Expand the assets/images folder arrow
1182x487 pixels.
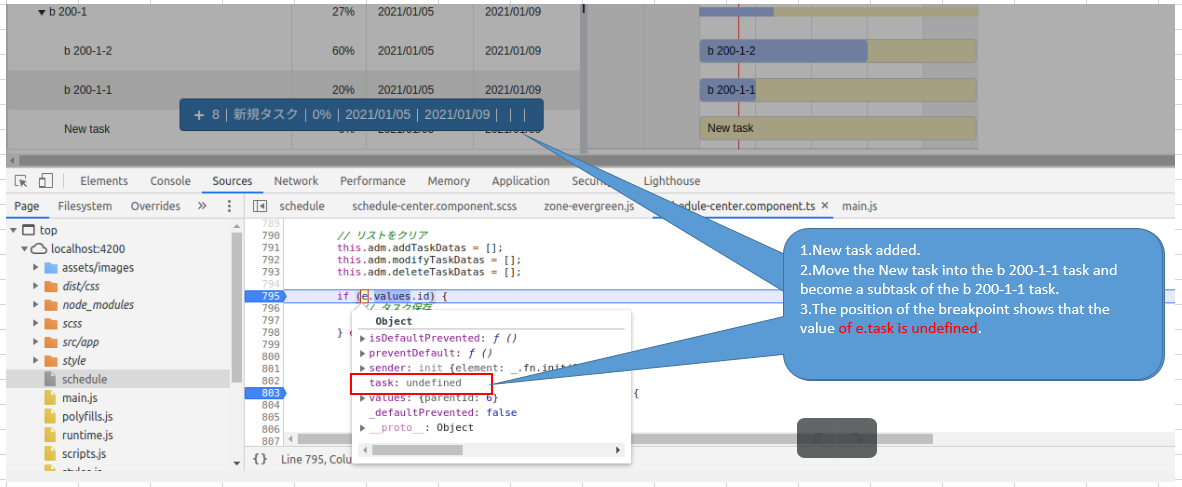pos(35,268)
